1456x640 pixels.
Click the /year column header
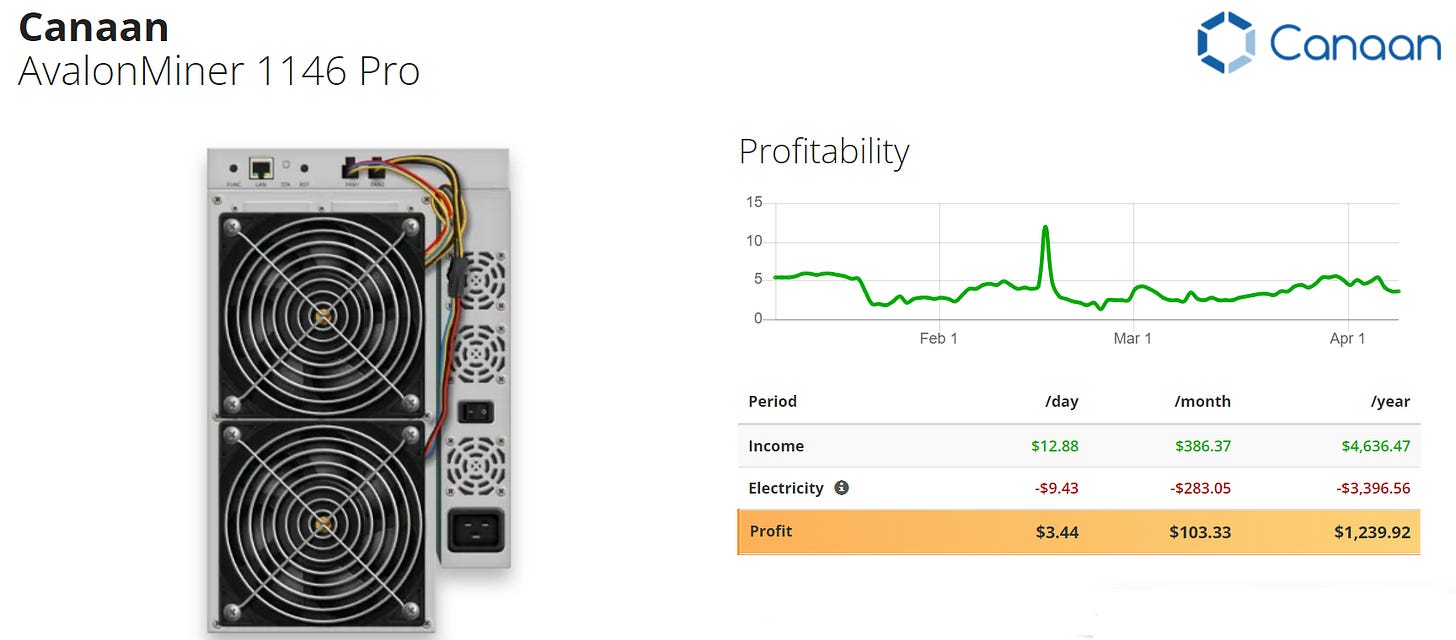tap(1390, 402)
